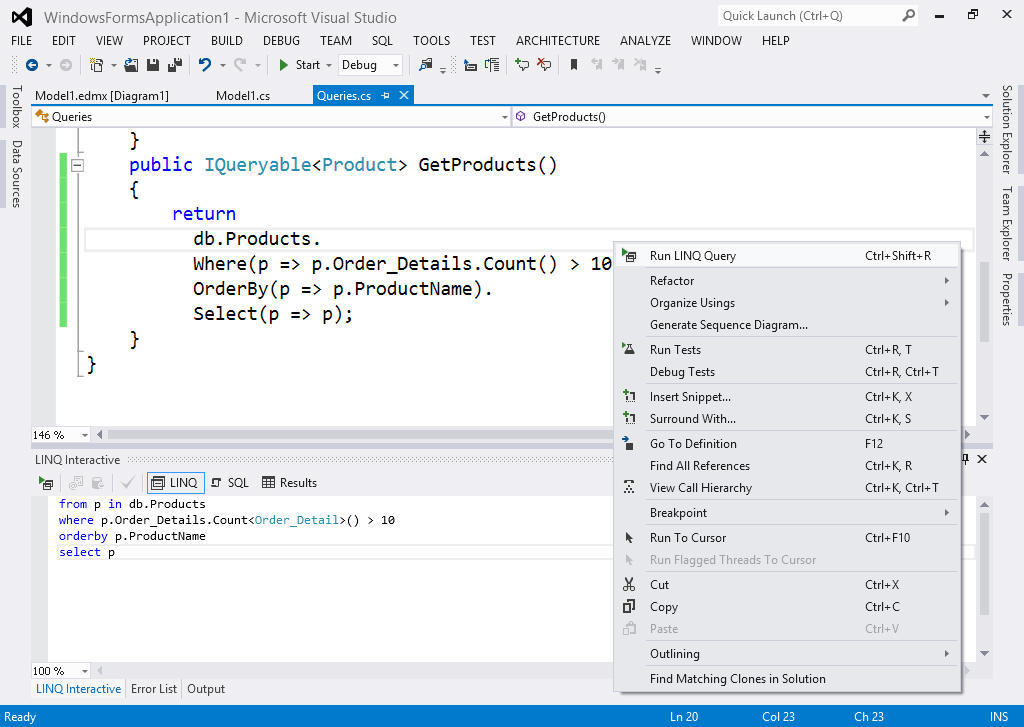Image resolution: width=1024 pixels, height=727 pixels.
Task: Open the editor zoom level dropdown
Action: pyautogui.click(x=58, y=434)
